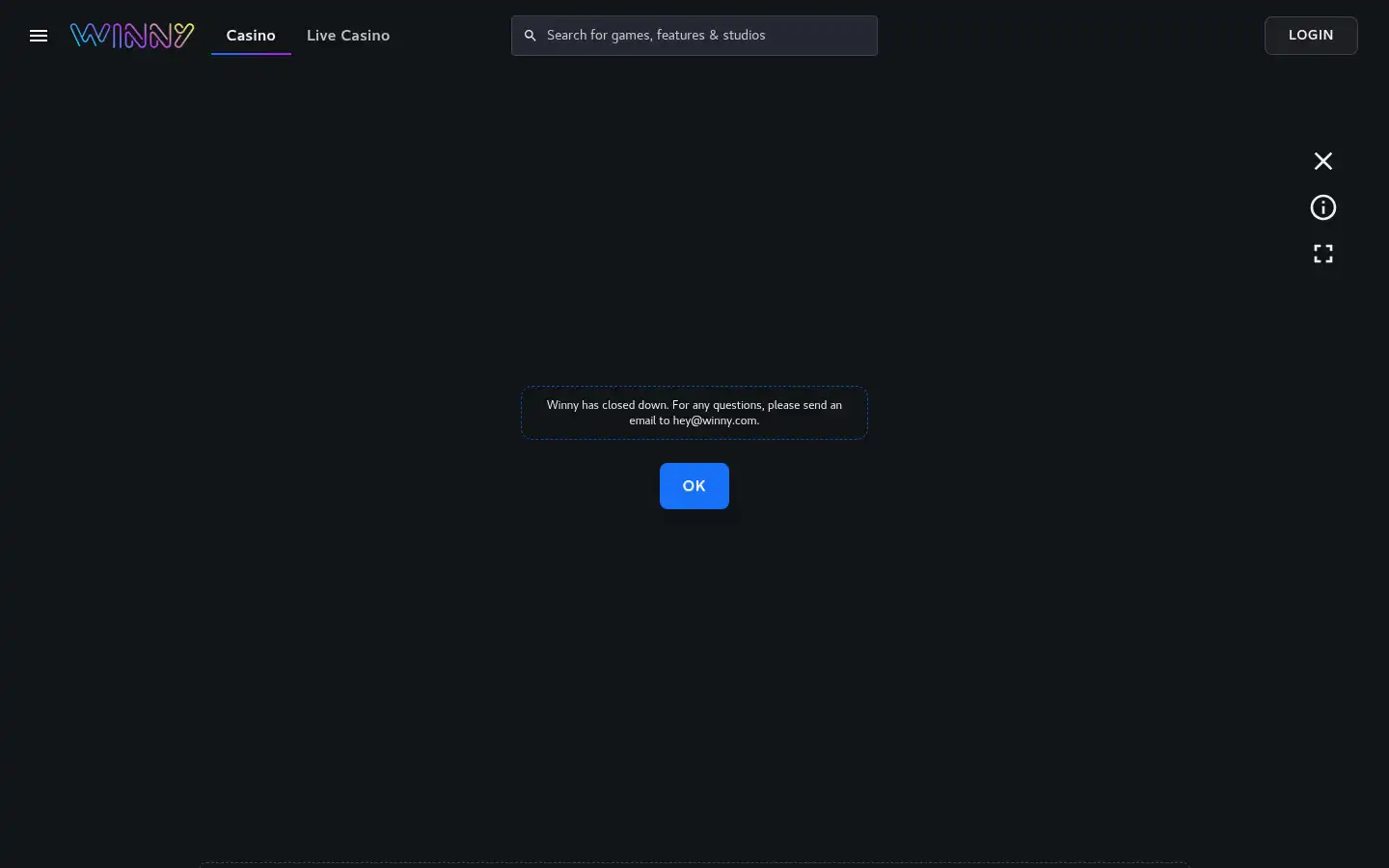1389x868 pixels.
Task: Click the search magnifier icon
Action: pos(530,36)
